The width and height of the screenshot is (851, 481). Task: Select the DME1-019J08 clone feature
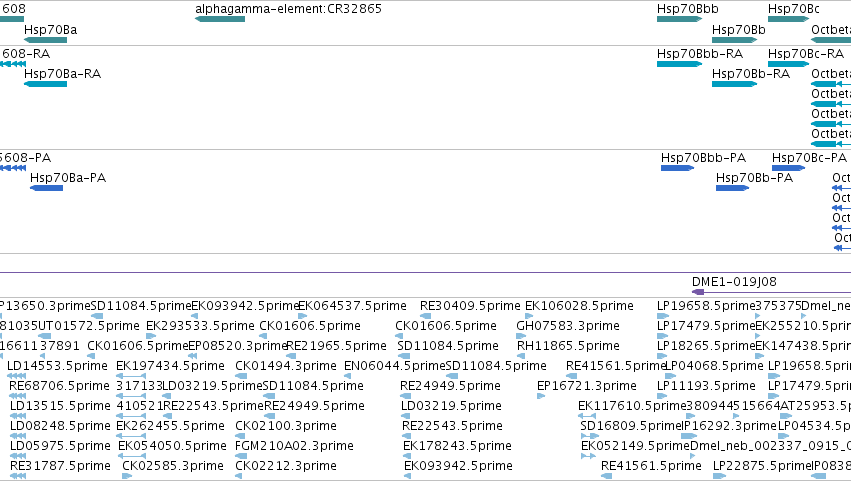[x=771, y=292]
